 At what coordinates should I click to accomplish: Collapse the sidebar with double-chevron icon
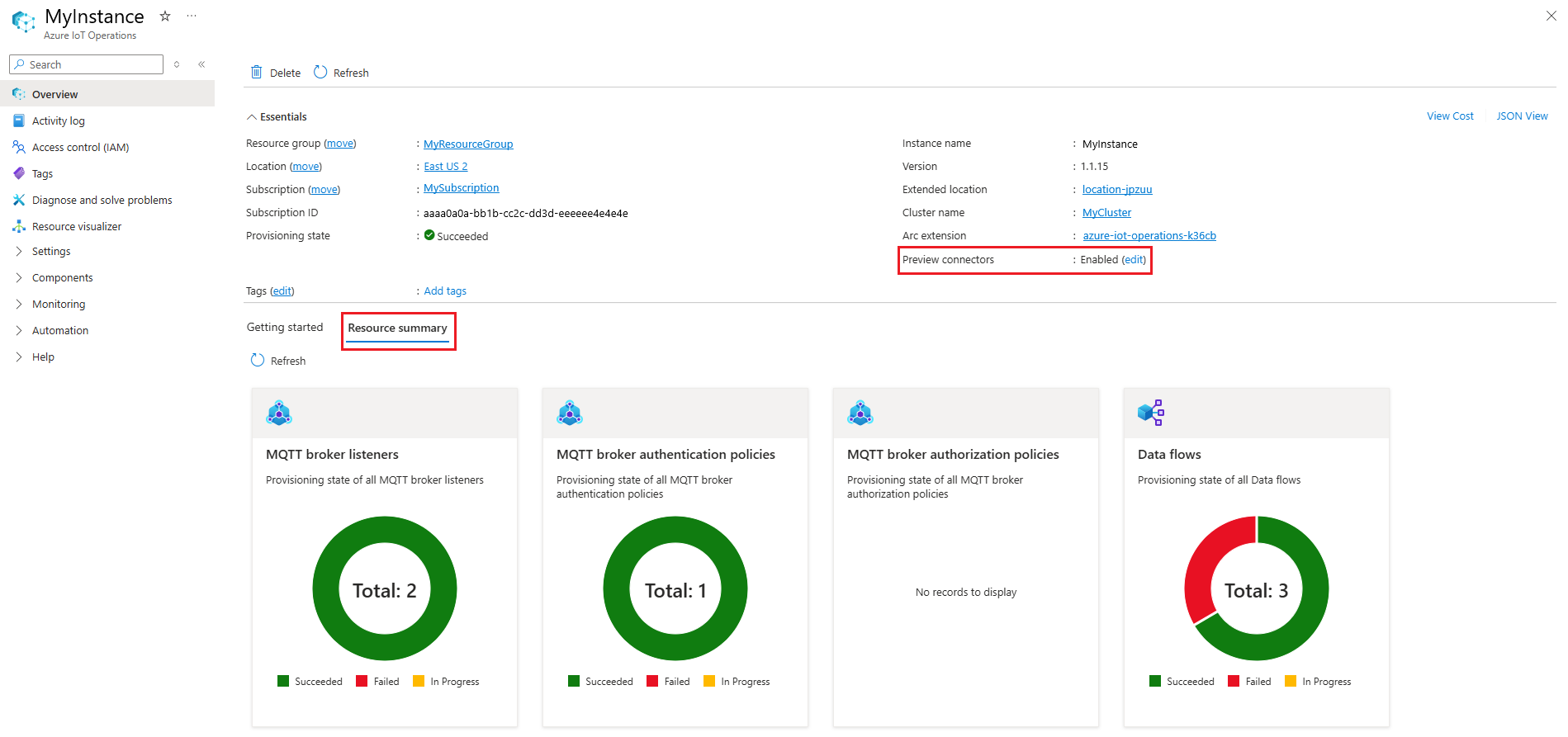coord(201,64)
